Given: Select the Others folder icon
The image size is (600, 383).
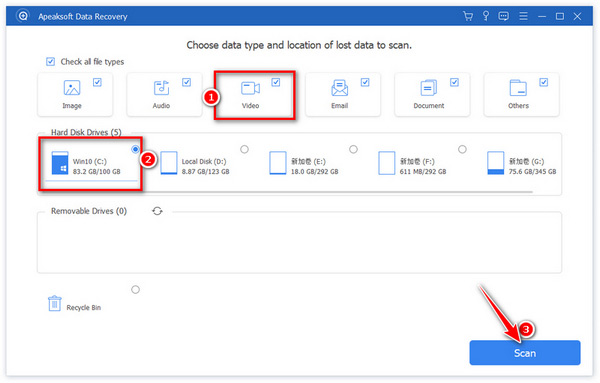Looking at the screenshot, I should (518, 88).
